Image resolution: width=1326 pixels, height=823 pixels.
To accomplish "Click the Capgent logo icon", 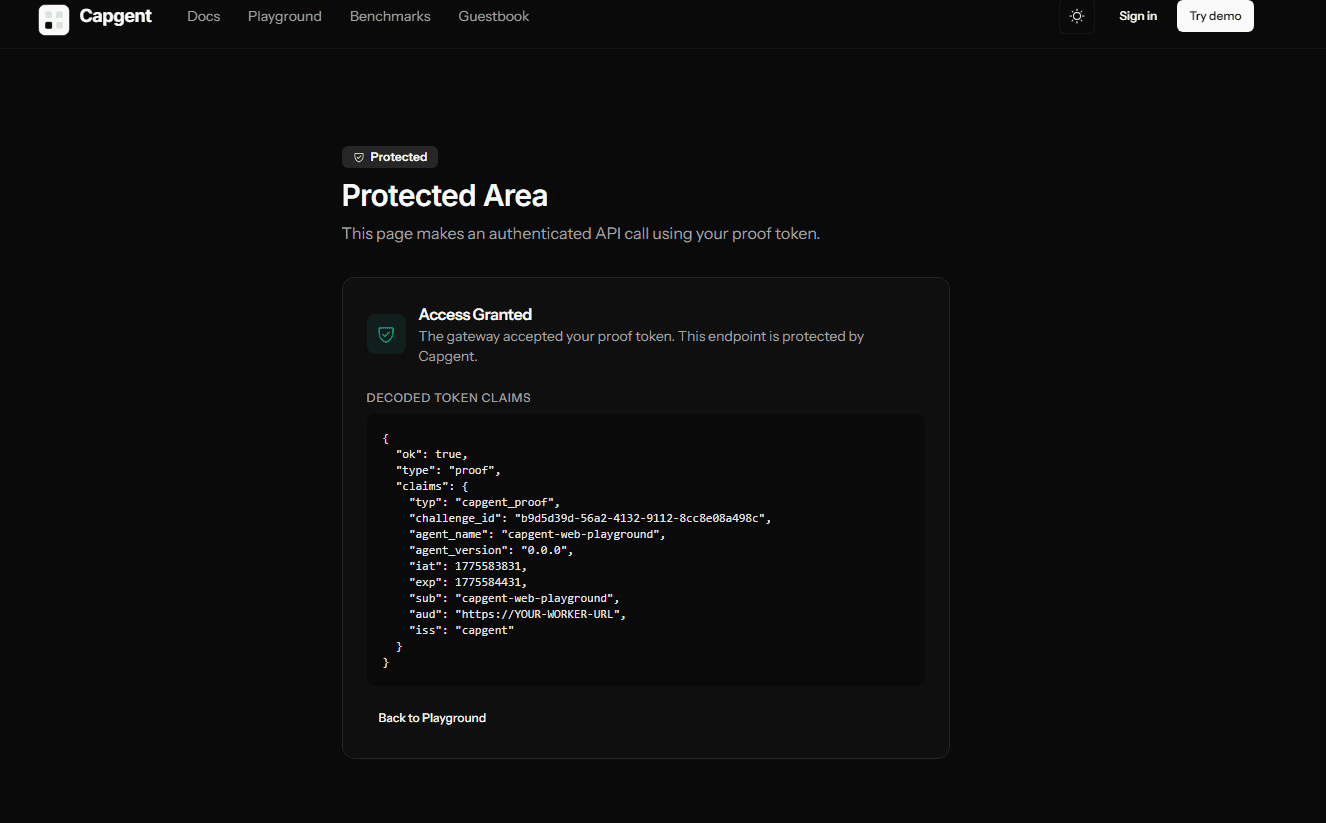I will coord(54,19).
